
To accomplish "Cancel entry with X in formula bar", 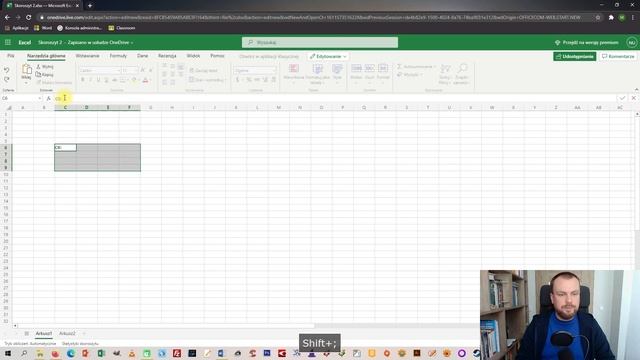I will (633, 98).
